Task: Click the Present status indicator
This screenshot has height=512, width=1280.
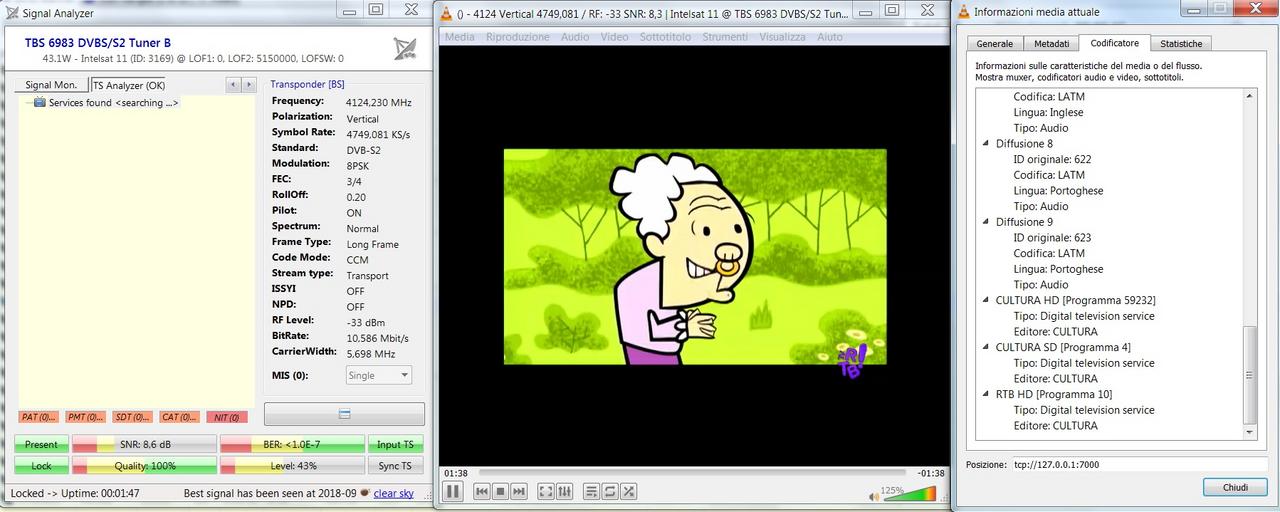Action: [41, 444]
